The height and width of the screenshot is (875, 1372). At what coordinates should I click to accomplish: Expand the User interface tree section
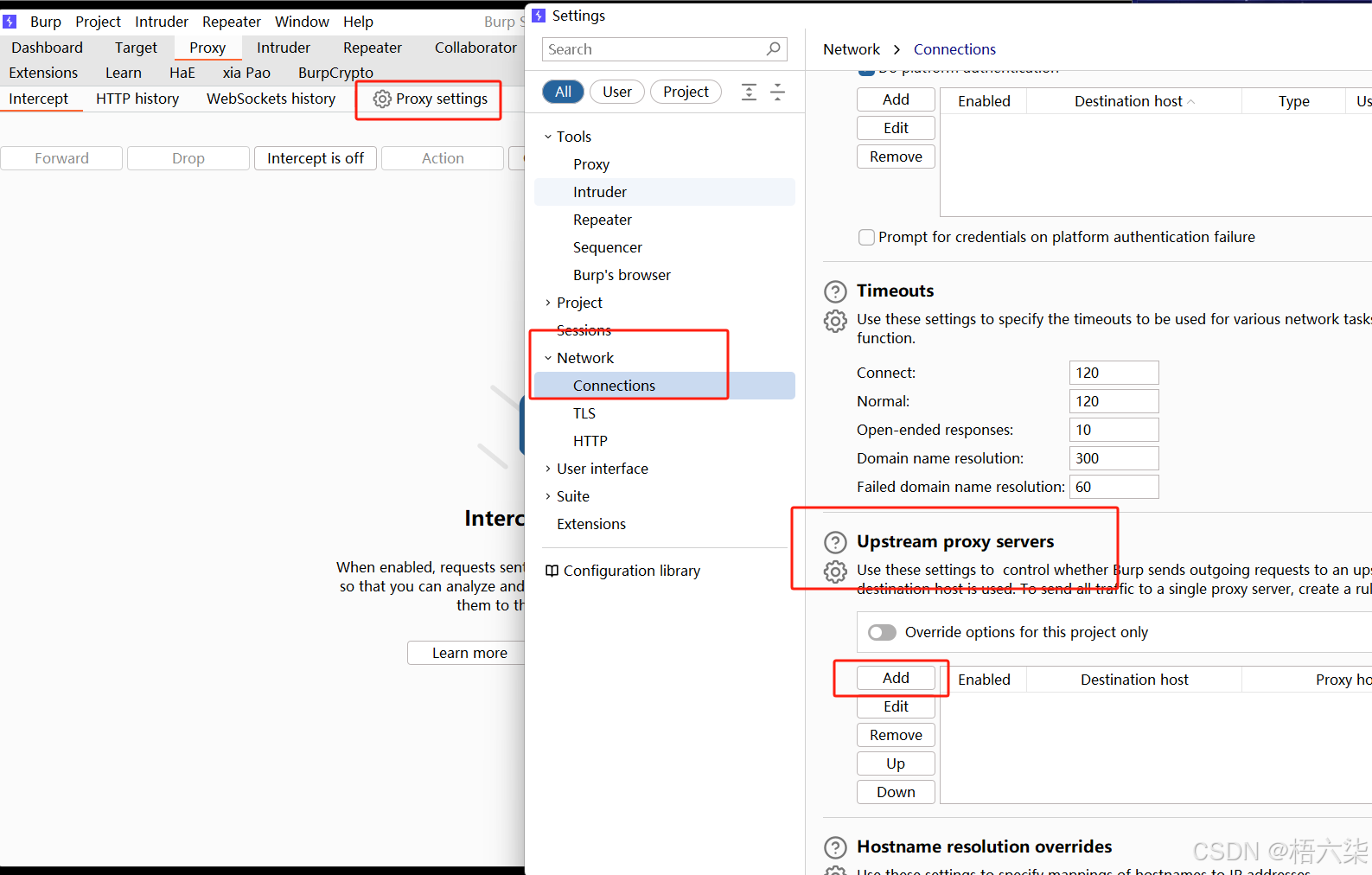pyautogui.click(x=548, y=469)
